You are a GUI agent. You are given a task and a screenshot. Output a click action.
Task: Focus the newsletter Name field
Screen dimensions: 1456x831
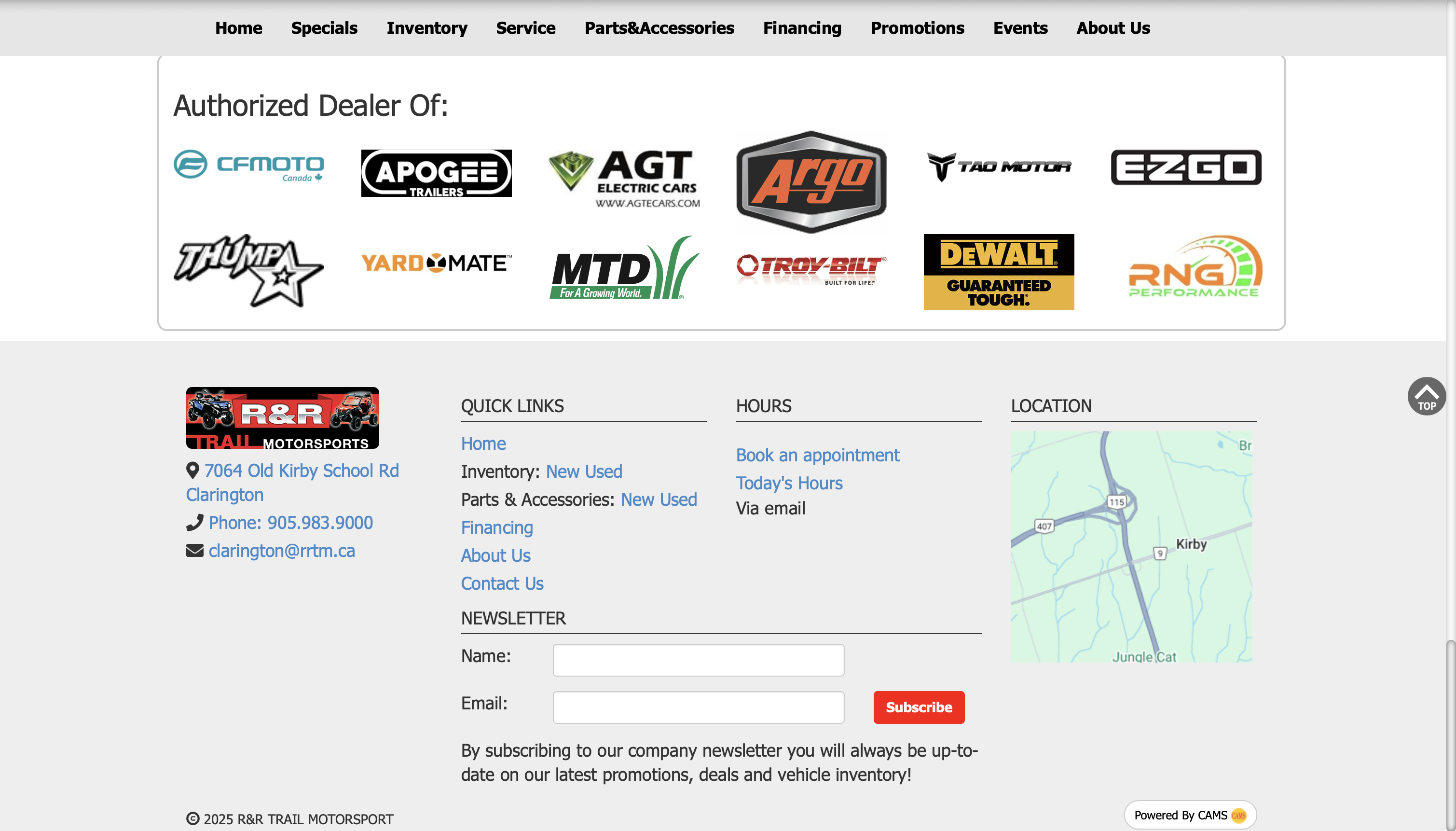click(x=698, y=660)
